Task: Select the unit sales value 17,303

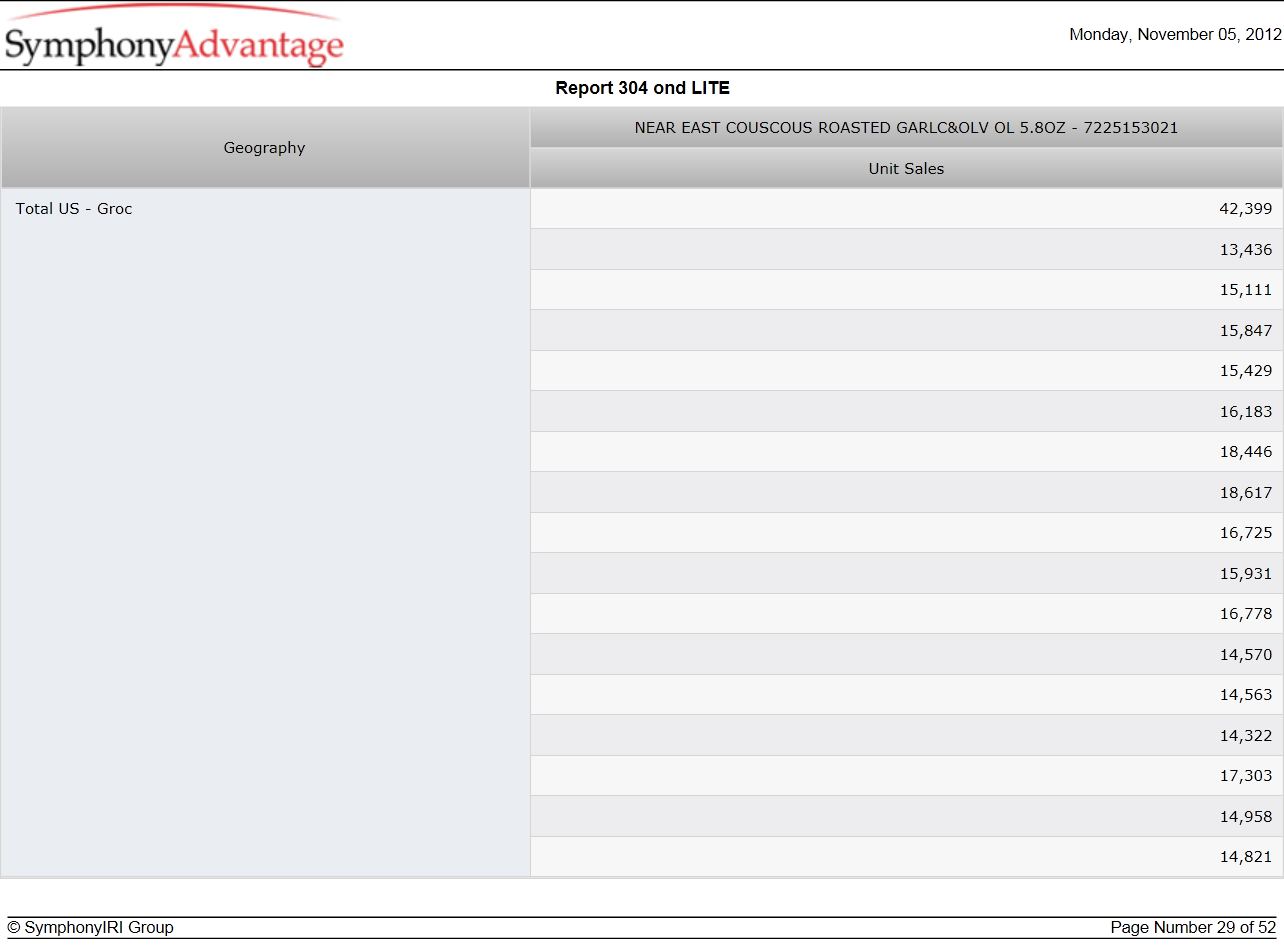Action: pos(1245,776)
